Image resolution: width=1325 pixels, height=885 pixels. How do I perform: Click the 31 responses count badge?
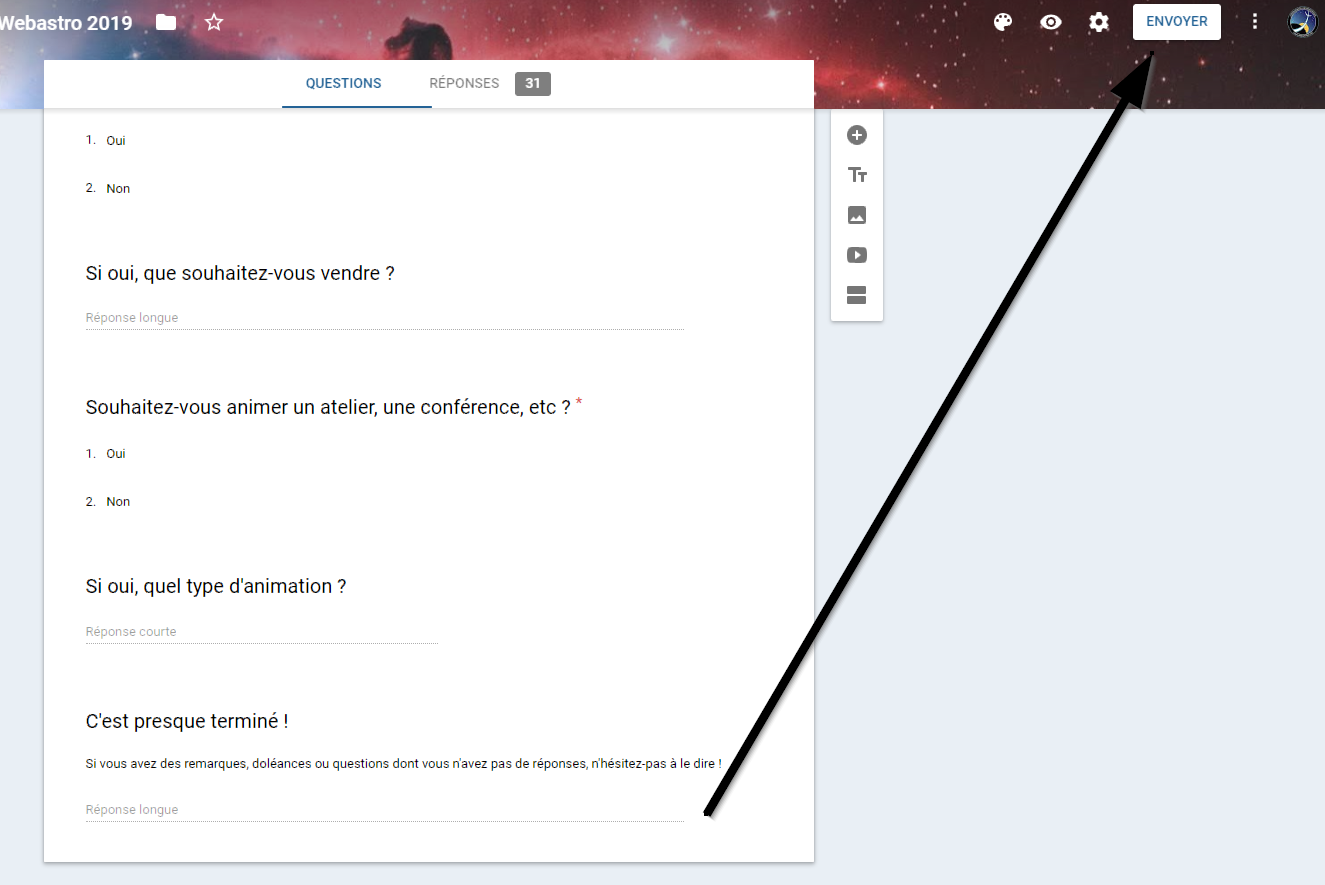pyautogui.click(x=533, y=84)
